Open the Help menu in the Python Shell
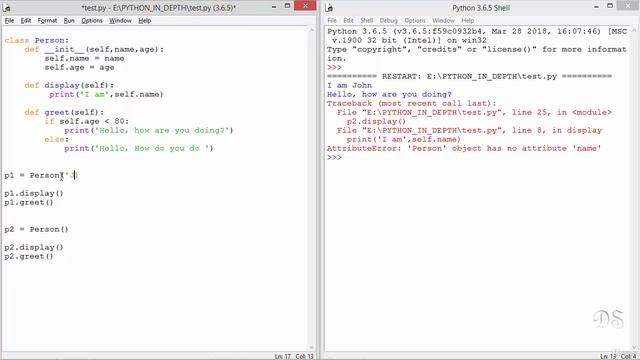 point(468,20)
